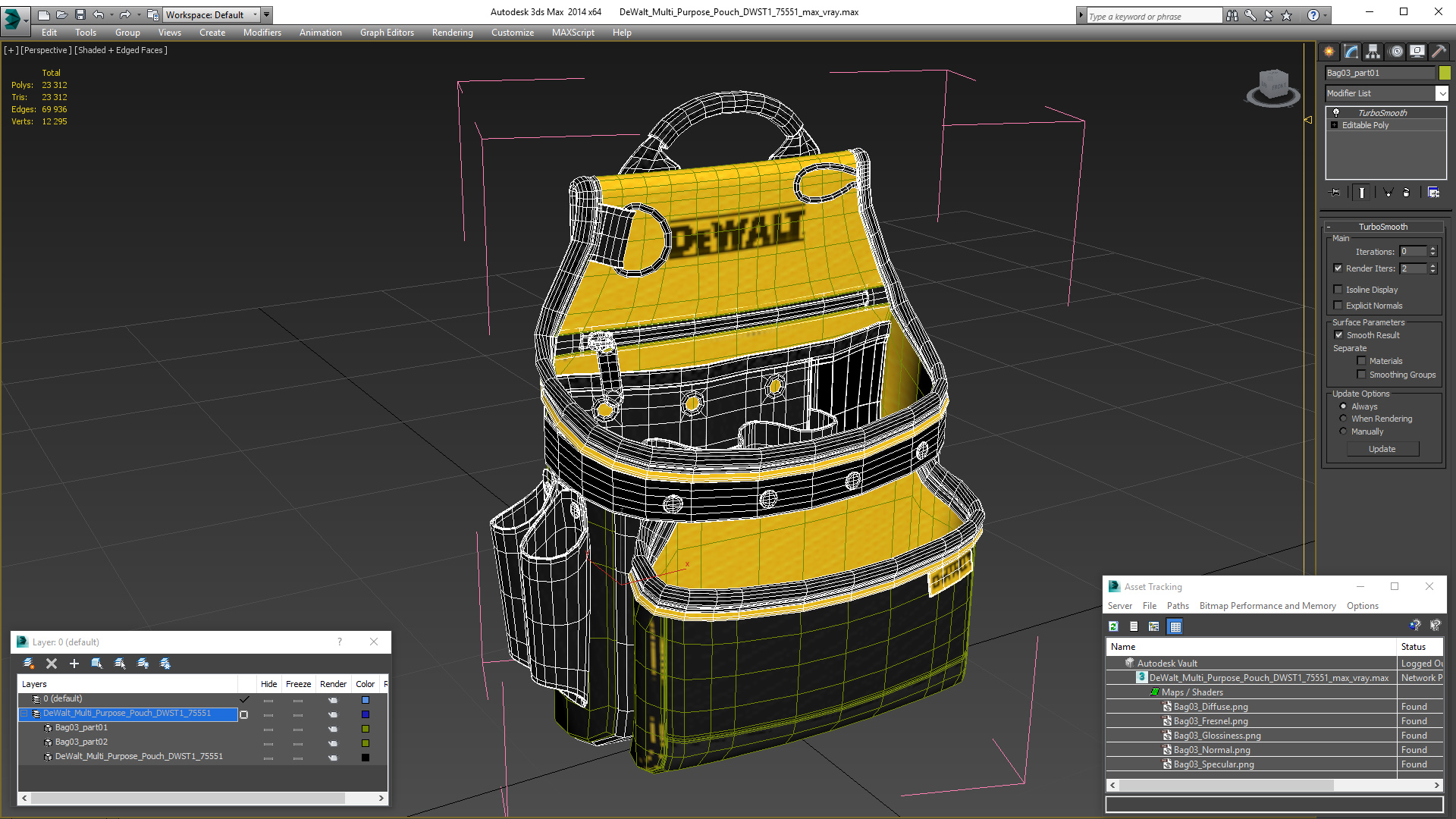
Task: Open the Create command panel tab
Action: [1329, 52]
